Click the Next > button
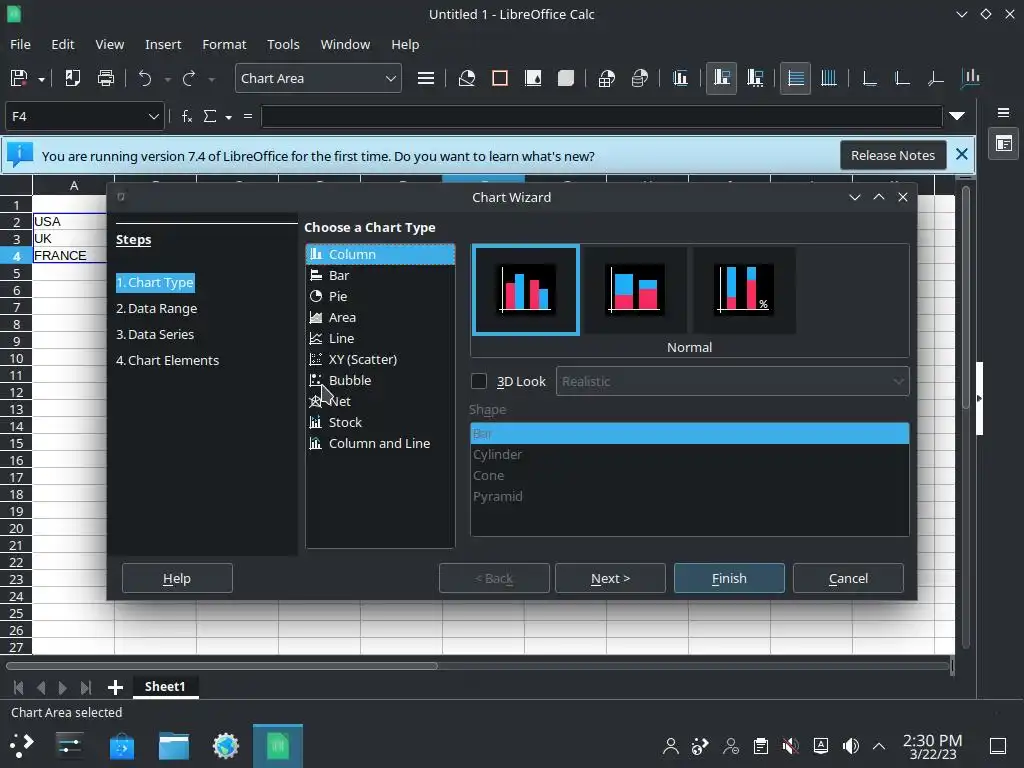Screen dimensions: 1024x768 (x=610, y=579)
